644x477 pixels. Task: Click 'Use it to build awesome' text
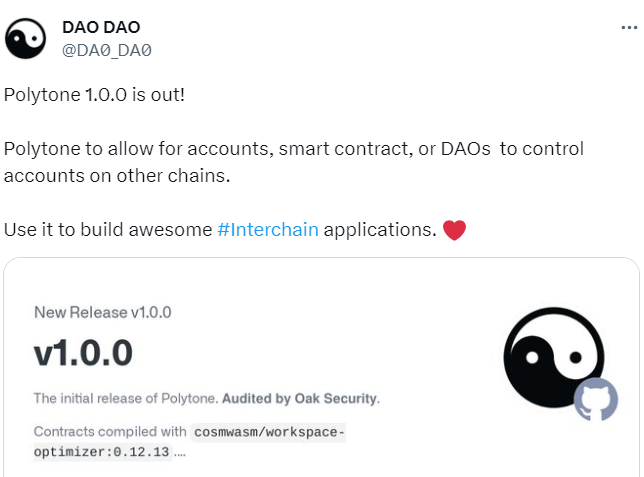pos(108,229)
